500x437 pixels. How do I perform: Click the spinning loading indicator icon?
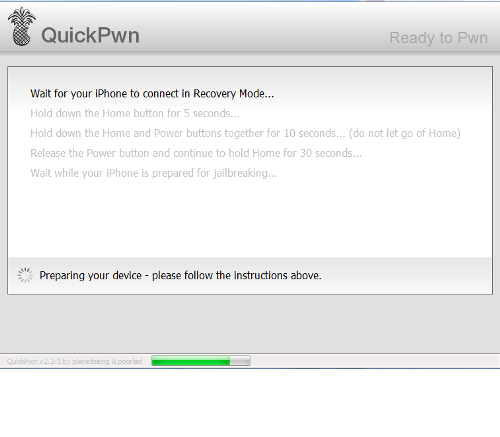25,275
